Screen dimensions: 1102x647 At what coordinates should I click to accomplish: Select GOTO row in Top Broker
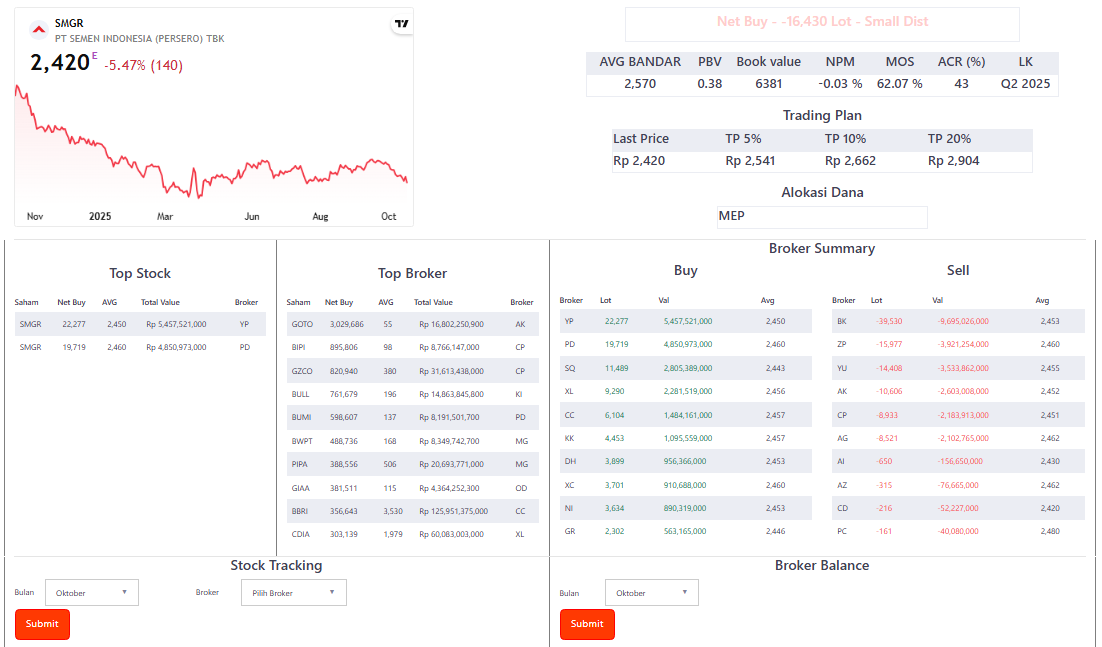(x=413, y=325)
